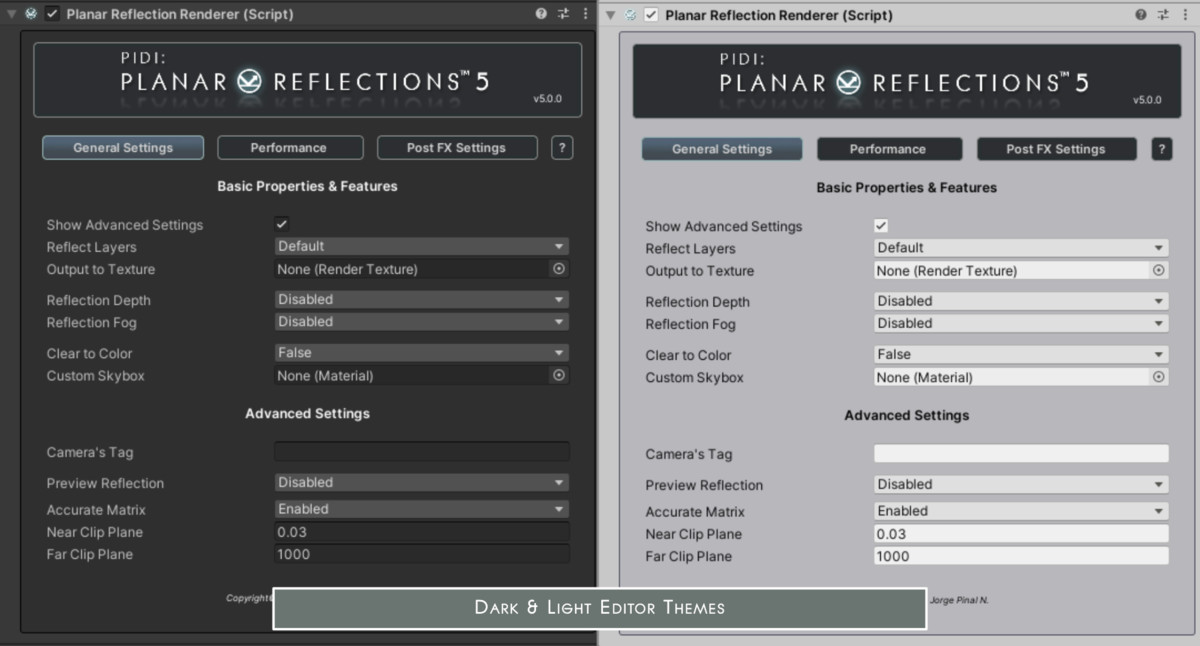Open component help in the dark theme panel header
The width and height of the screenshot is (1200, 646).
pyautogui.click(x=541, y=14)
